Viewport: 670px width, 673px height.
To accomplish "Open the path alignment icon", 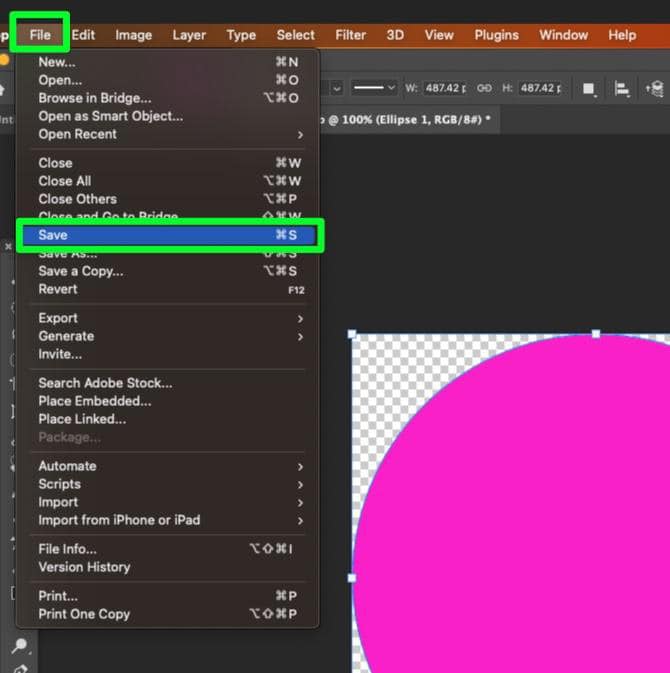I will coord(621,89).
